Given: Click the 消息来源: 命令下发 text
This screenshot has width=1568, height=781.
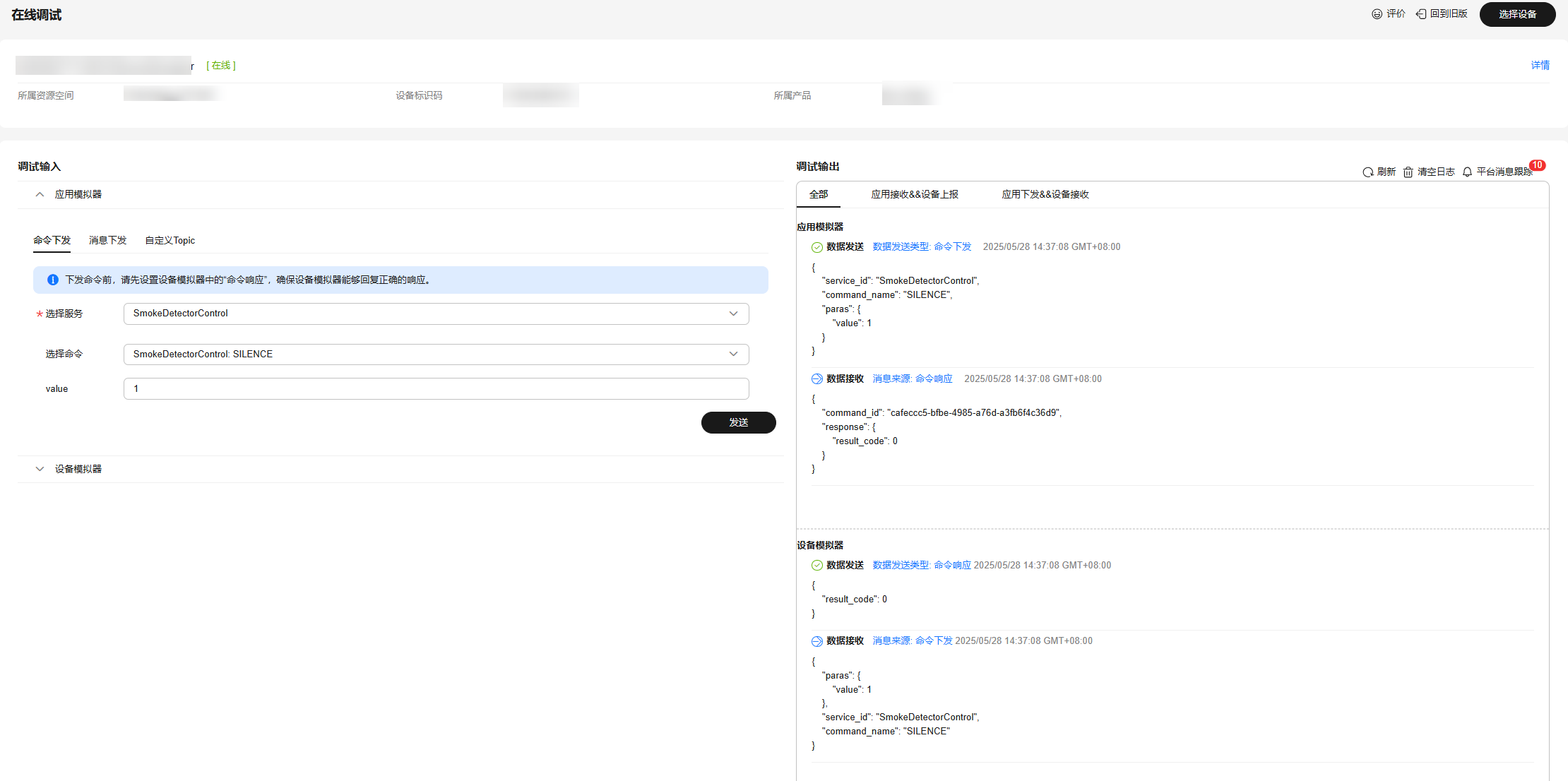Looking at the screenshot, I should [913, 641].
